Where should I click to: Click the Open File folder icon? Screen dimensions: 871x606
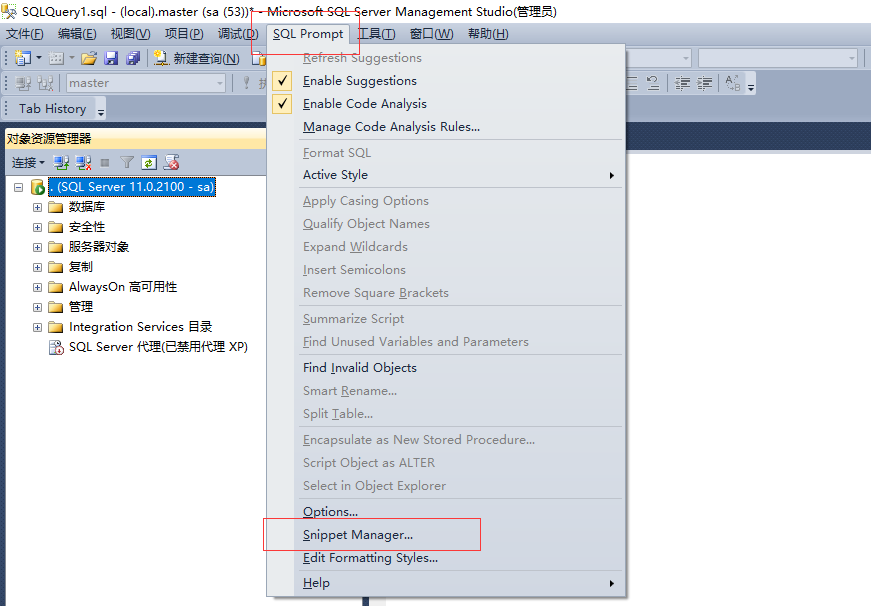pyautogui.click(x=89, y=58)
